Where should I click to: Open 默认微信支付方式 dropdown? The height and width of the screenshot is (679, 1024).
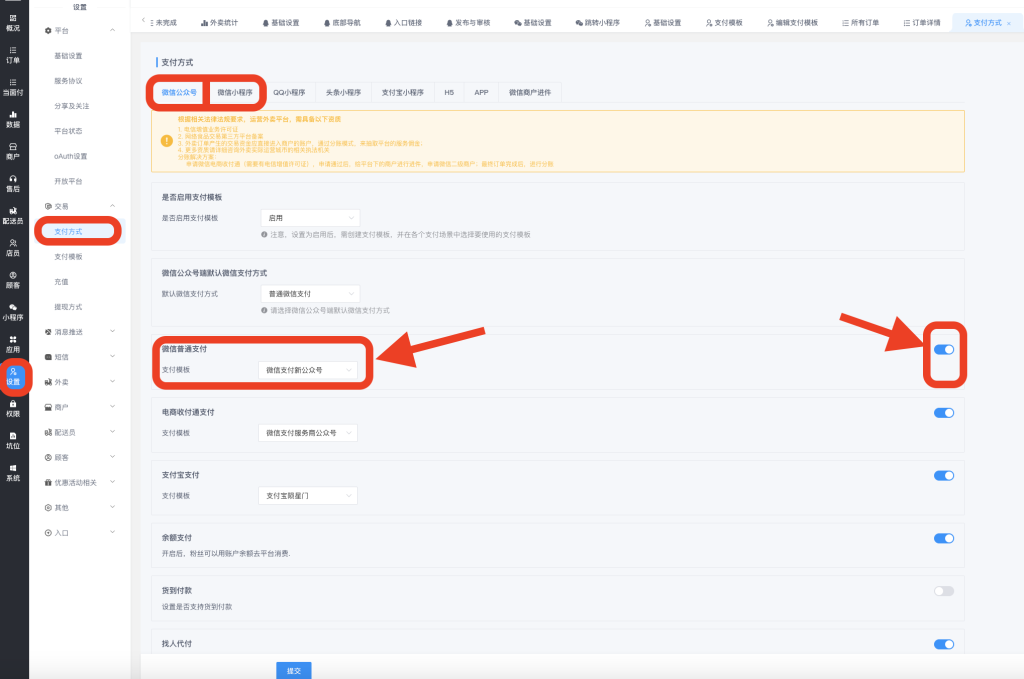pos(308,294)
